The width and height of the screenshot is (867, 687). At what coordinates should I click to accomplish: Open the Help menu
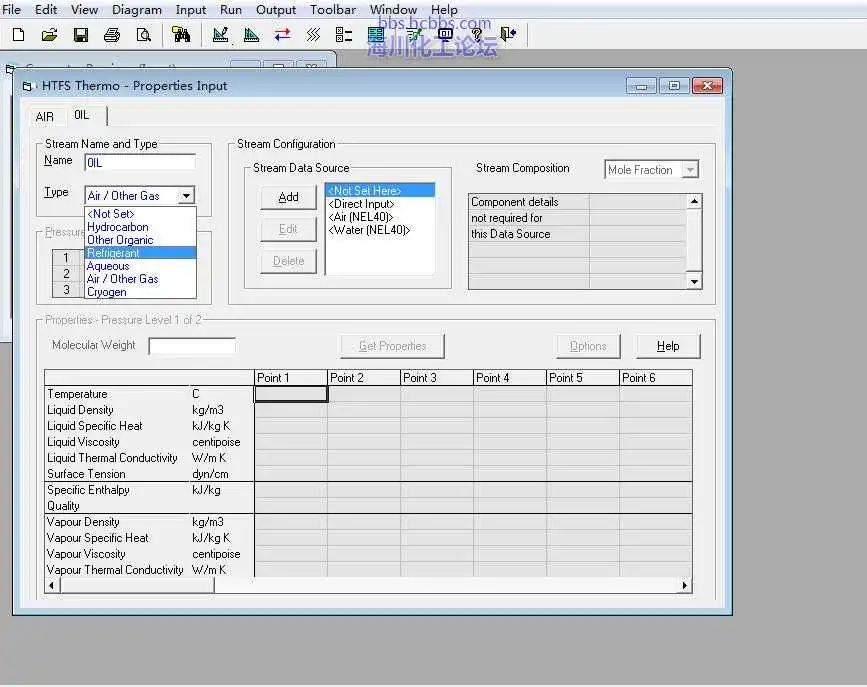pos(444,9)
